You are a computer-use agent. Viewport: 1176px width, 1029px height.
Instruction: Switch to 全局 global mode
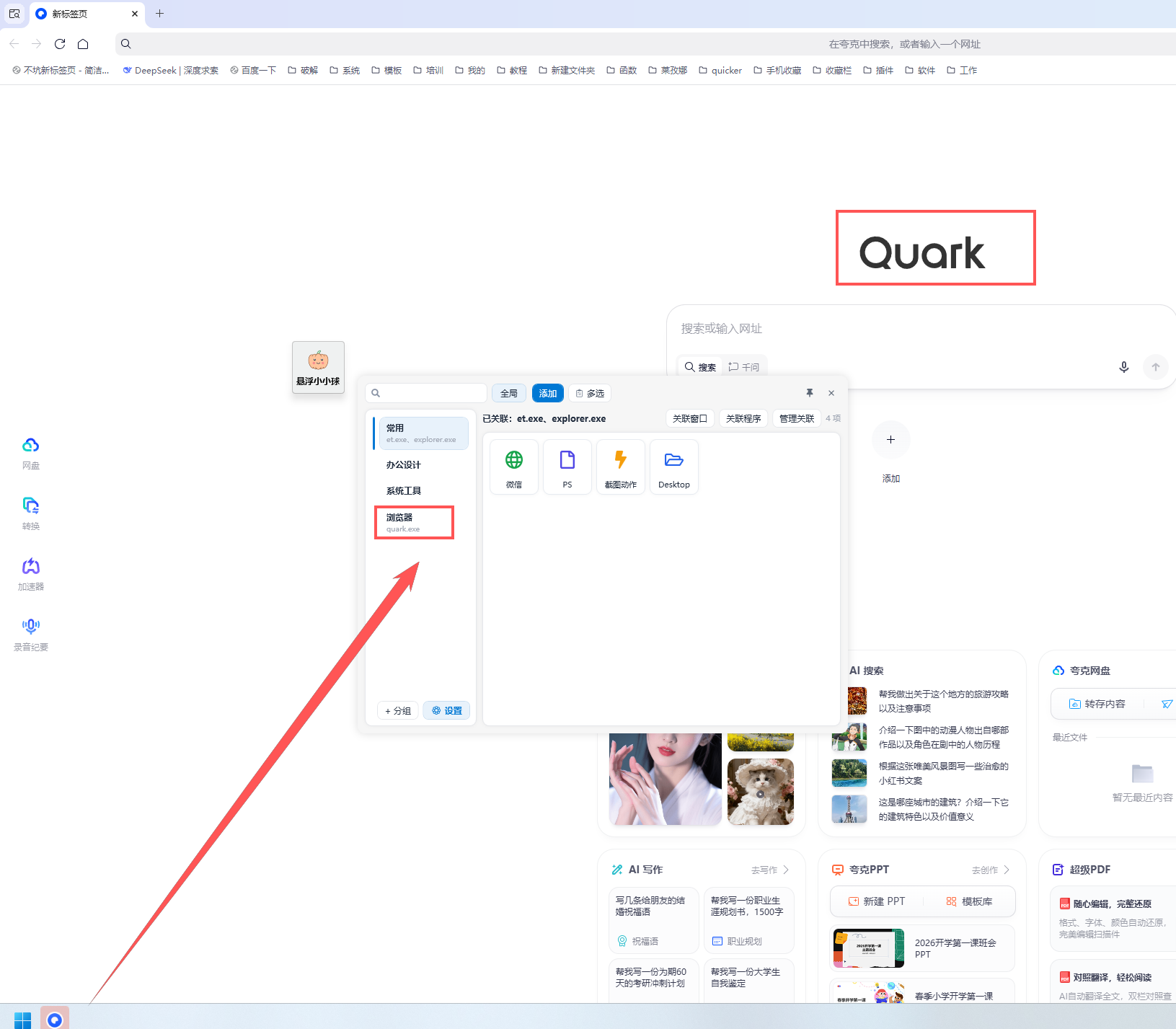508,393
